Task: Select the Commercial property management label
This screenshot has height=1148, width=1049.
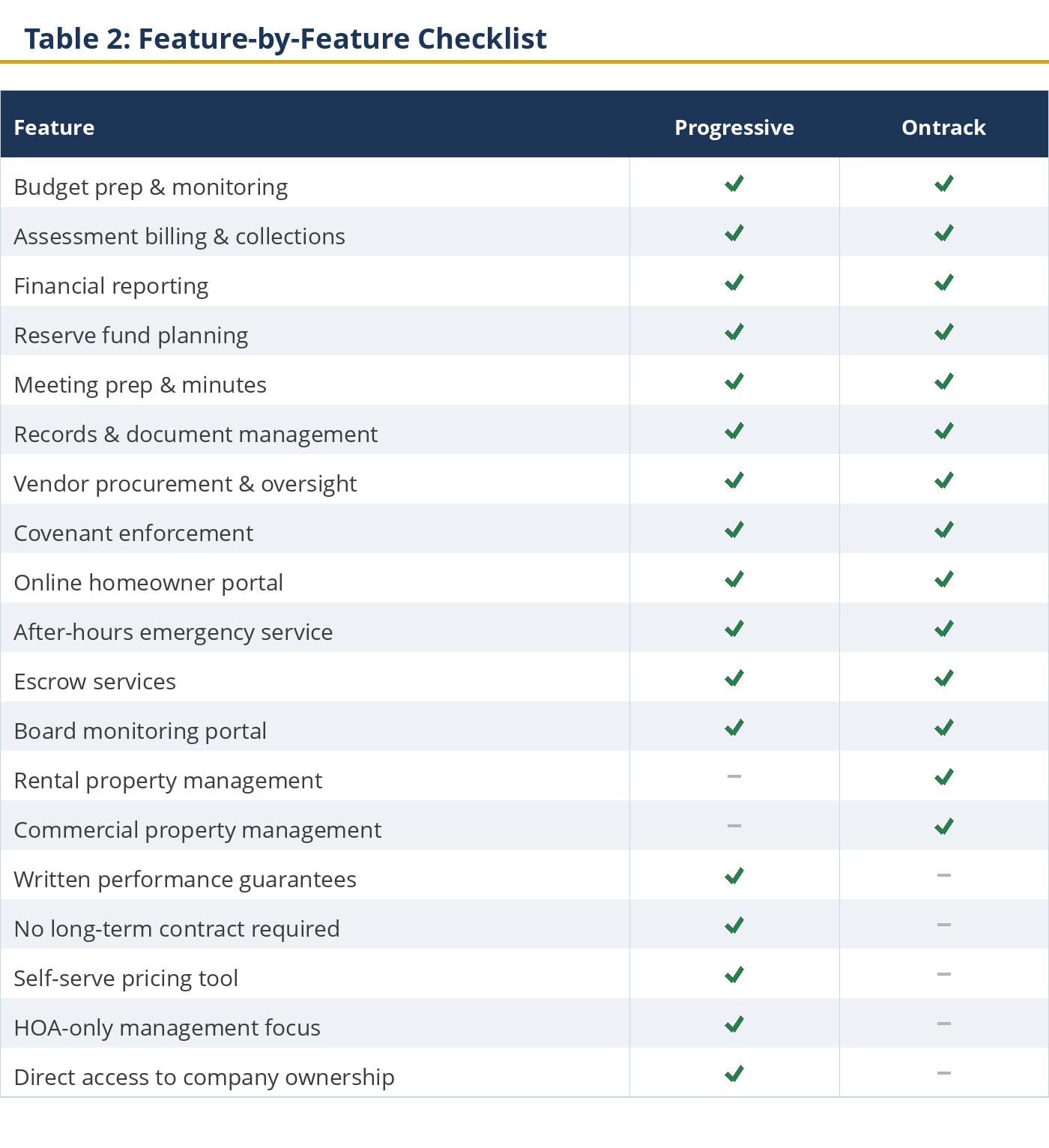Action: (198, 830)
